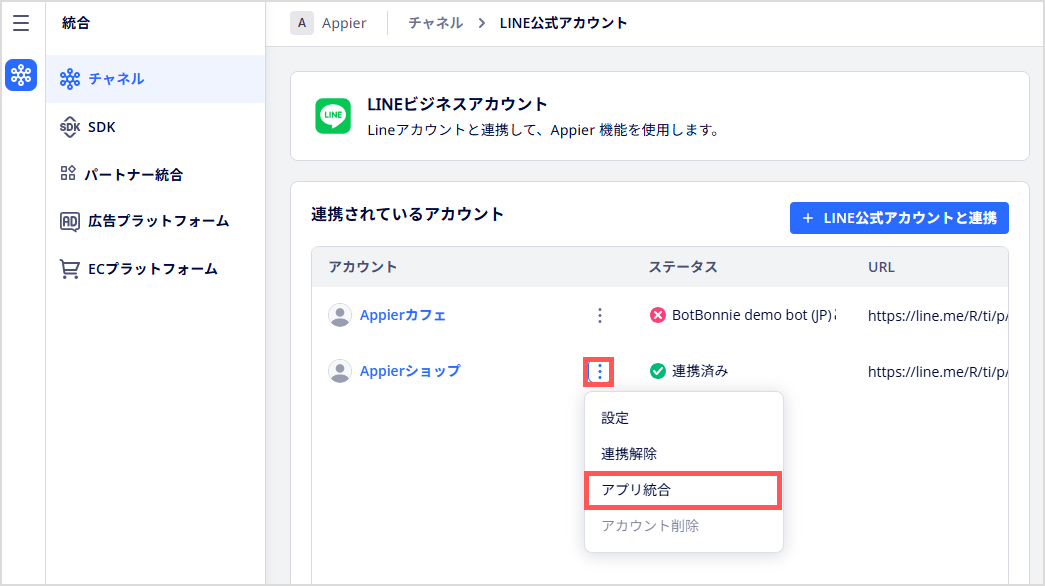Click the Appier workspace name
Image resolution: width=1045 pixels, height=586 pixels.
(344, 23)
